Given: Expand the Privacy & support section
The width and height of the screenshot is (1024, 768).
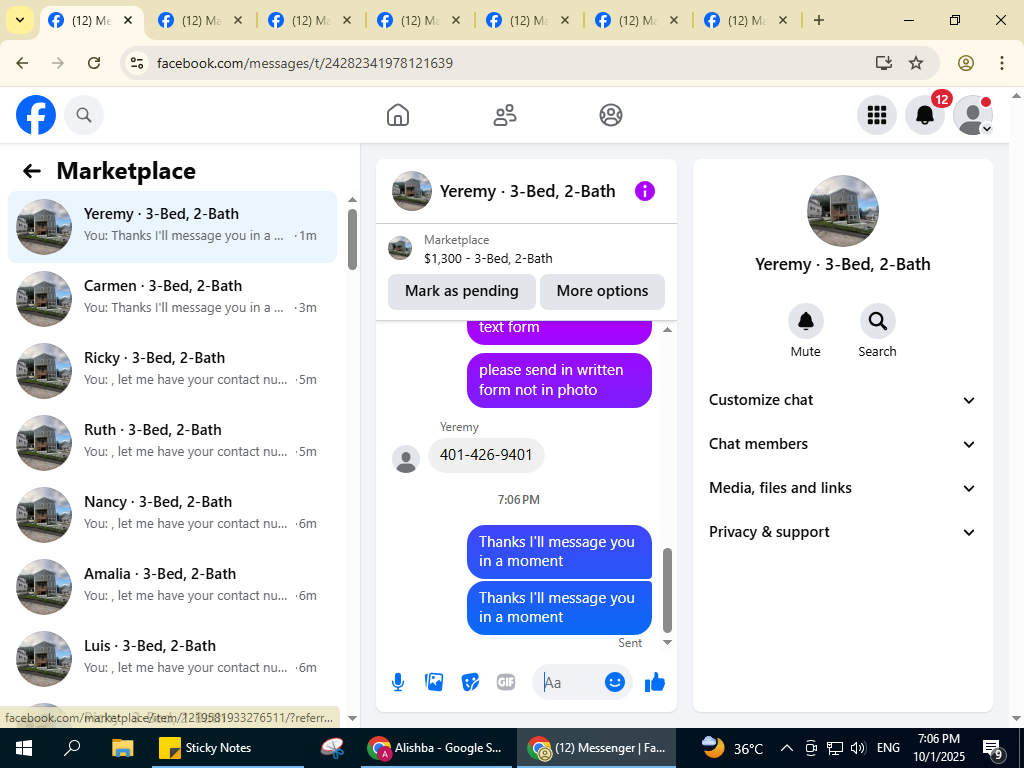Looking at the screenshot, I should click(x=842, y=532).
